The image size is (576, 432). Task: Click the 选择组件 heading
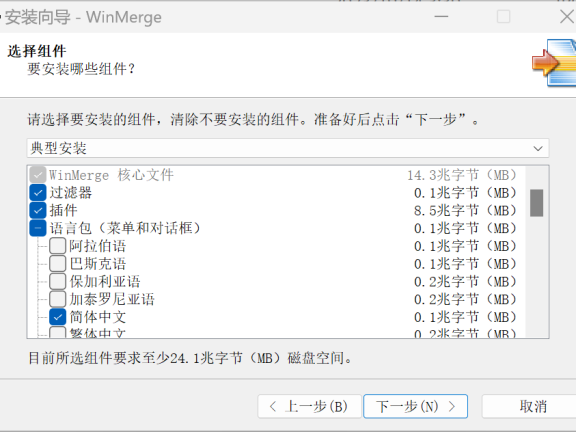coord(37,51)
